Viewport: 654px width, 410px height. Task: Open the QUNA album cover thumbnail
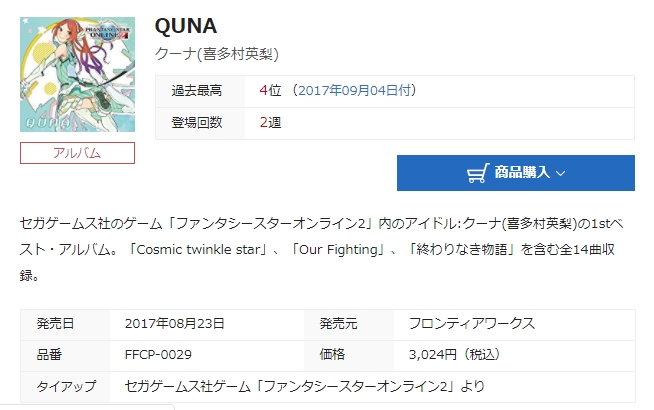pyautogui.click(x=77, y=78)
